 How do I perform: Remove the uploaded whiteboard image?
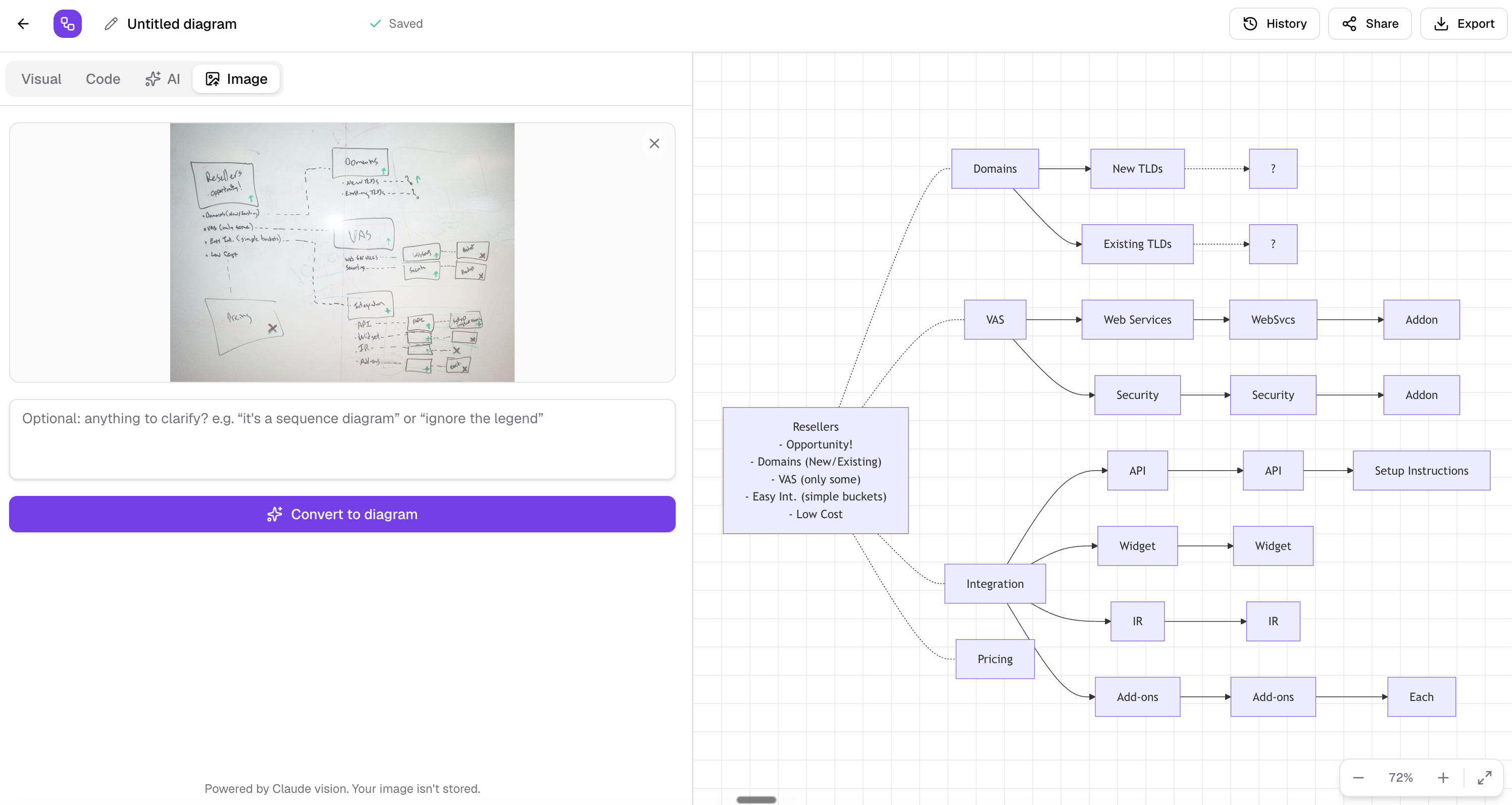pos(654,143)
